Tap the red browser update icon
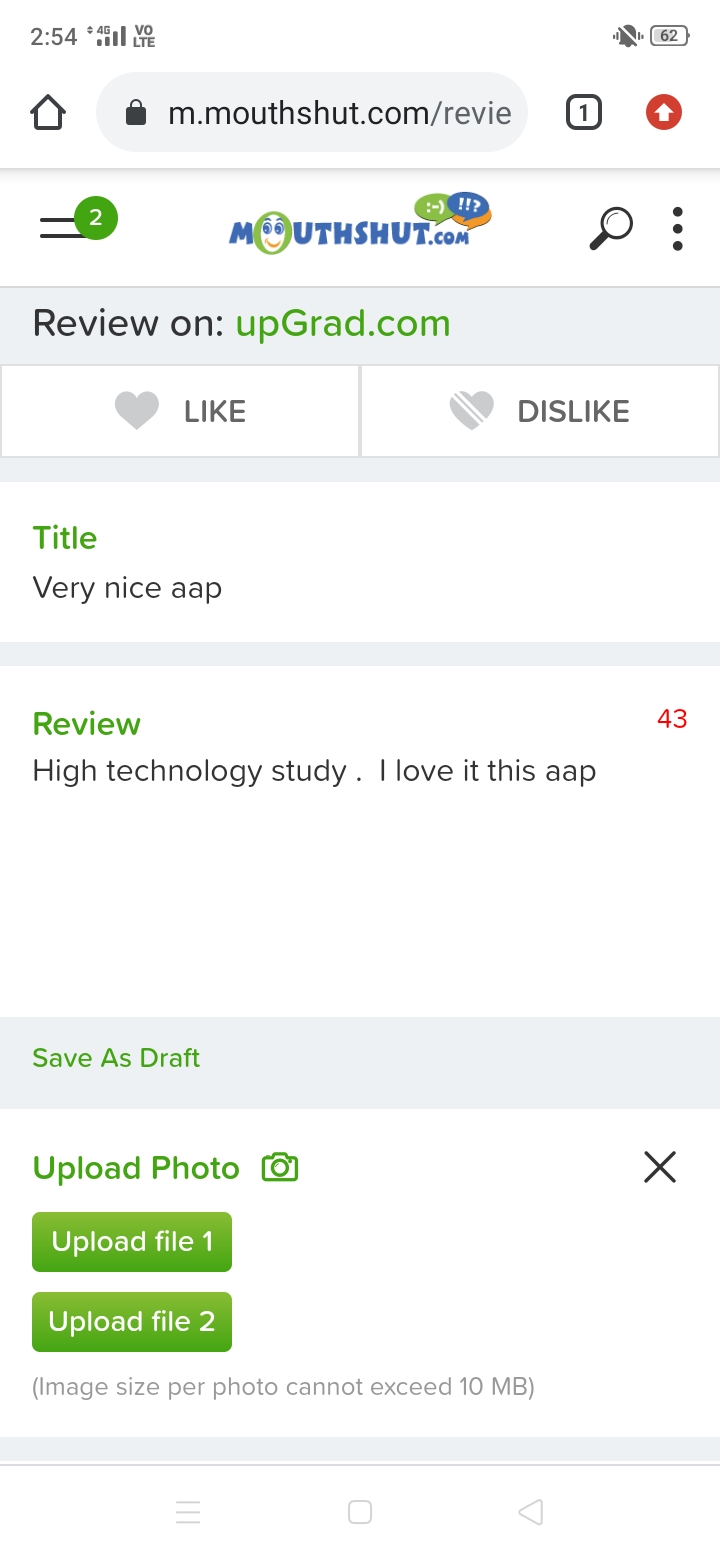The width and height of the screenshot is (720, 1560). click(663, 113)
